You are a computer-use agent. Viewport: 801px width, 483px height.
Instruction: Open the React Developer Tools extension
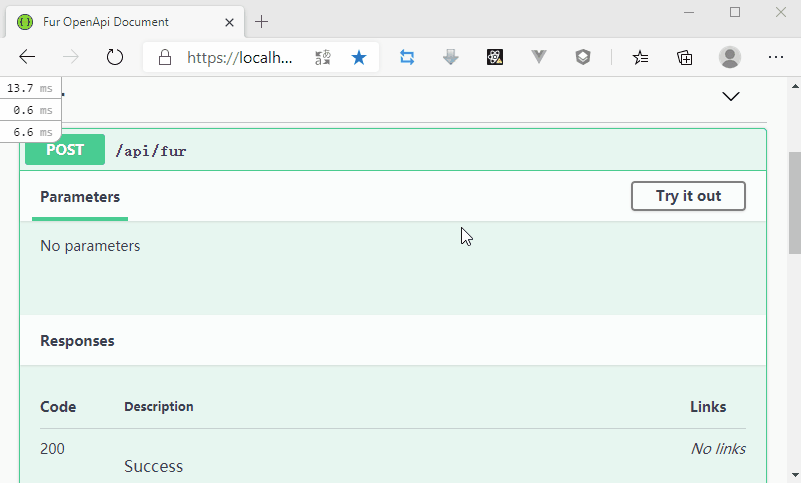pyautogui.click(x=495, y=58)
